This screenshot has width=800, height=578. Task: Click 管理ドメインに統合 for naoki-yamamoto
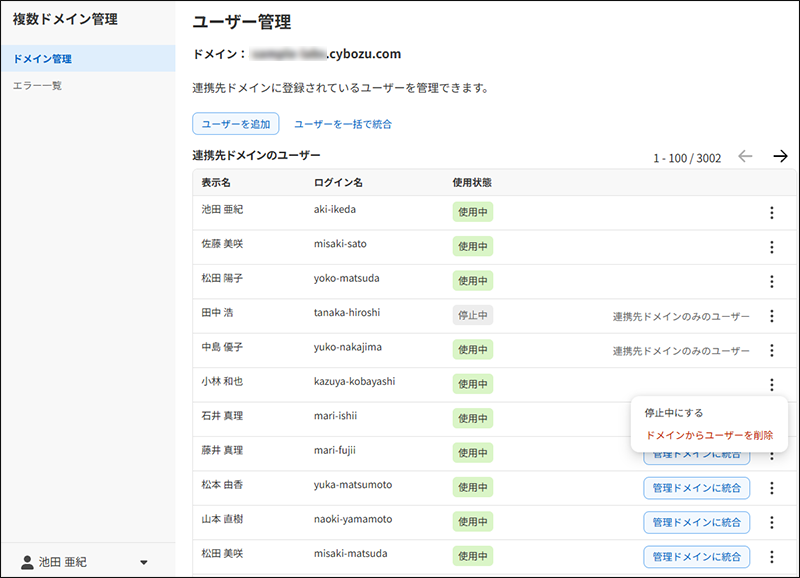[696, 522]
